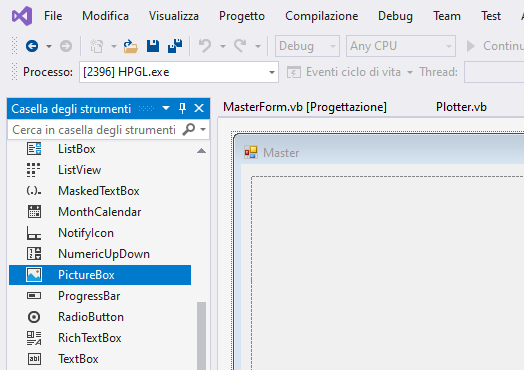
Task: Select the ProgressBar control icon
Action: 34,296
